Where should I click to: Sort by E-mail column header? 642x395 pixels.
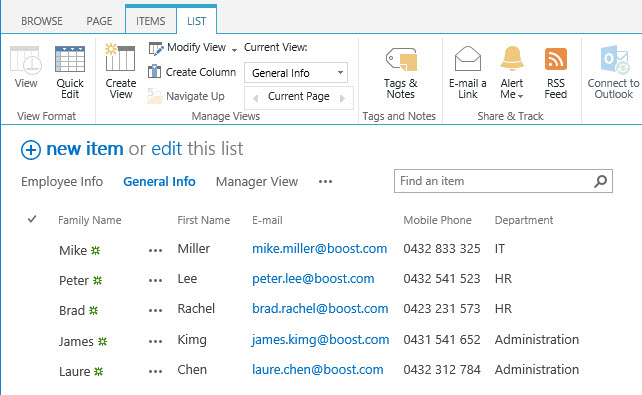[267, 220]
